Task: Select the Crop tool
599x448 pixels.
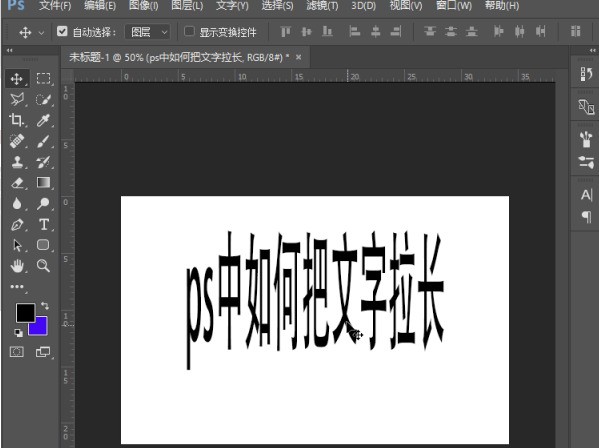Action: pyautogui.click(x=16, y=120)
